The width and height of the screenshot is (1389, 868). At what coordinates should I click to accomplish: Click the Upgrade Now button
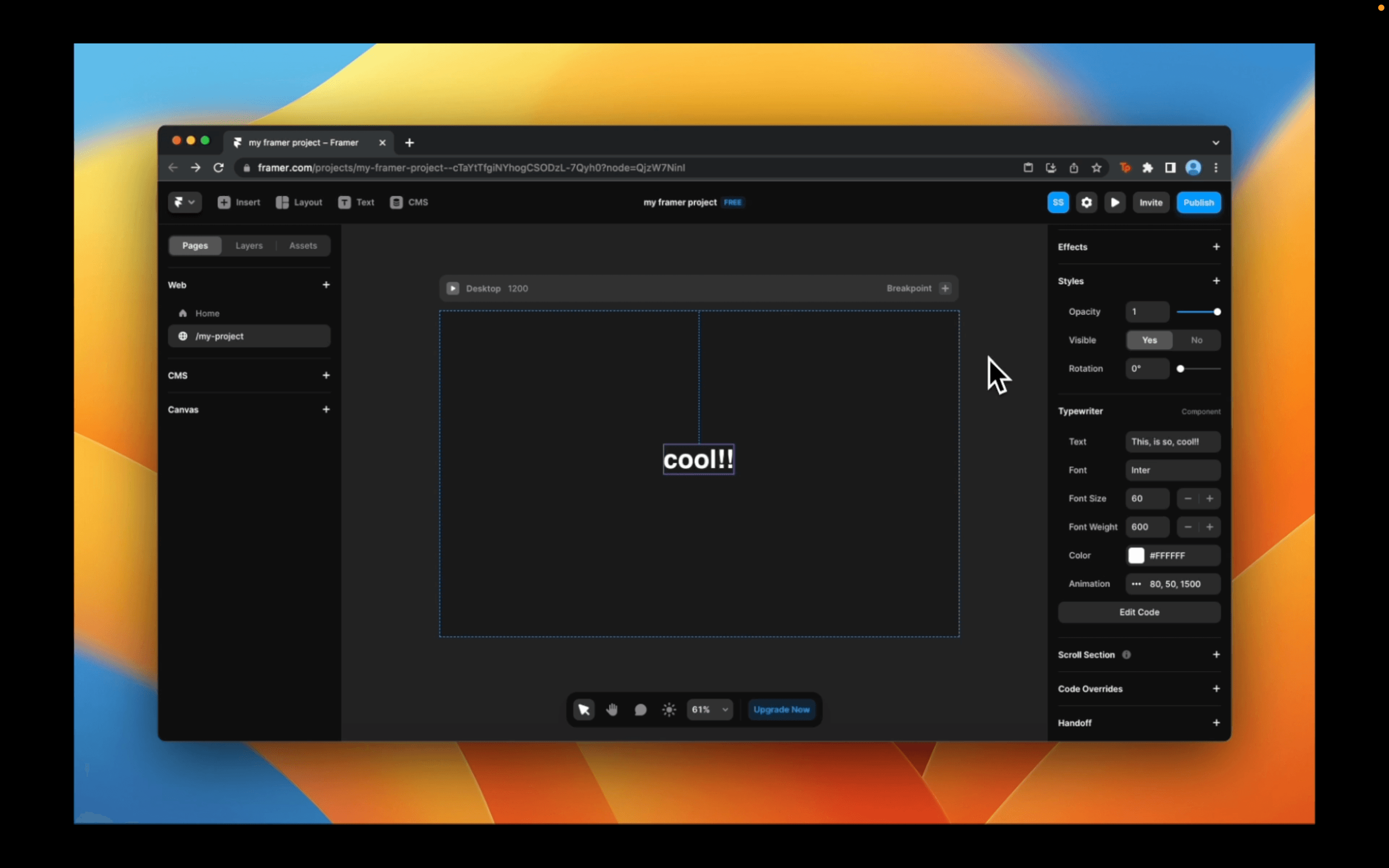point(781,709)
